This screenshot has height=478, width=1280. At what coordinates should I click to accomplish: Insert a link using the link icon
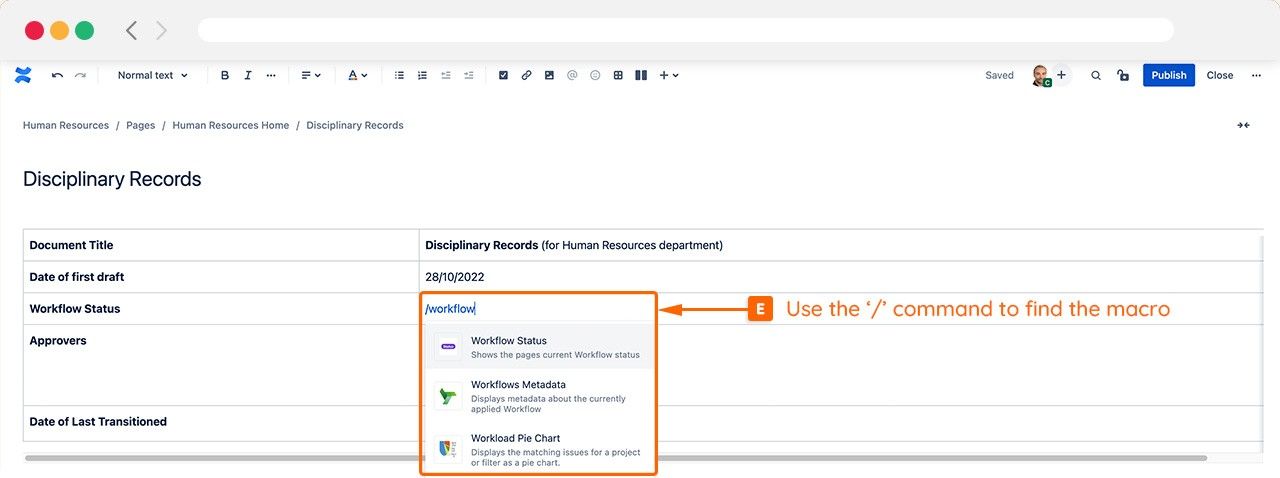[526, 75]
